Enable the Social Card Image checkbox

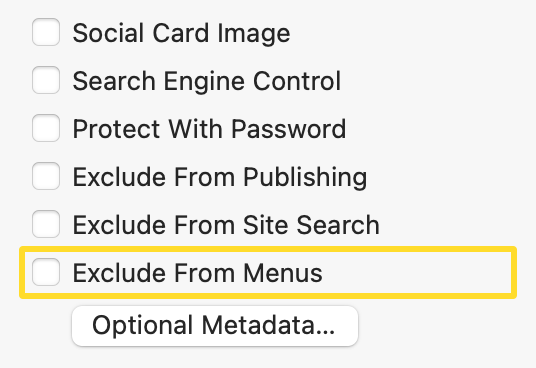[46, 32]
